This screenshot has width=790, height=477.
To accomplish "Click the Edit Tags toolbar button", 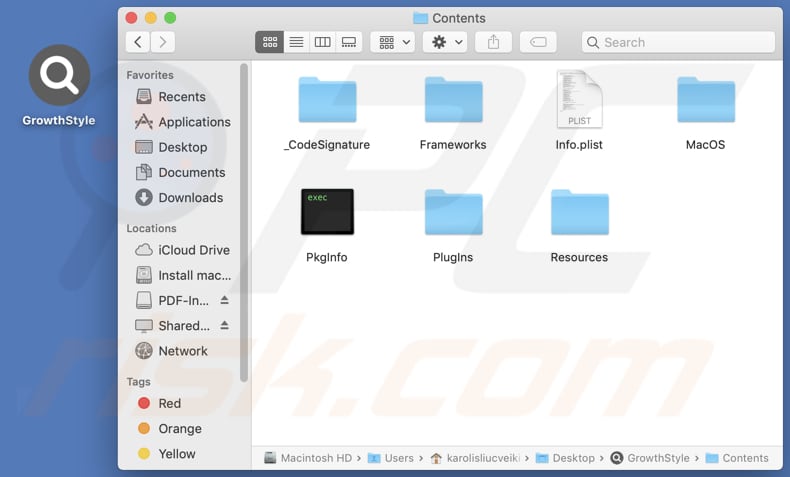I will coord(538,42).
